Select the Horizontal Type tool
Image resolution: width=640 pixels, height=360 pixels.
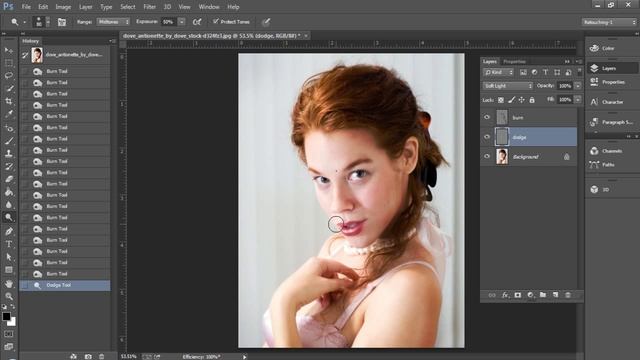9,244
